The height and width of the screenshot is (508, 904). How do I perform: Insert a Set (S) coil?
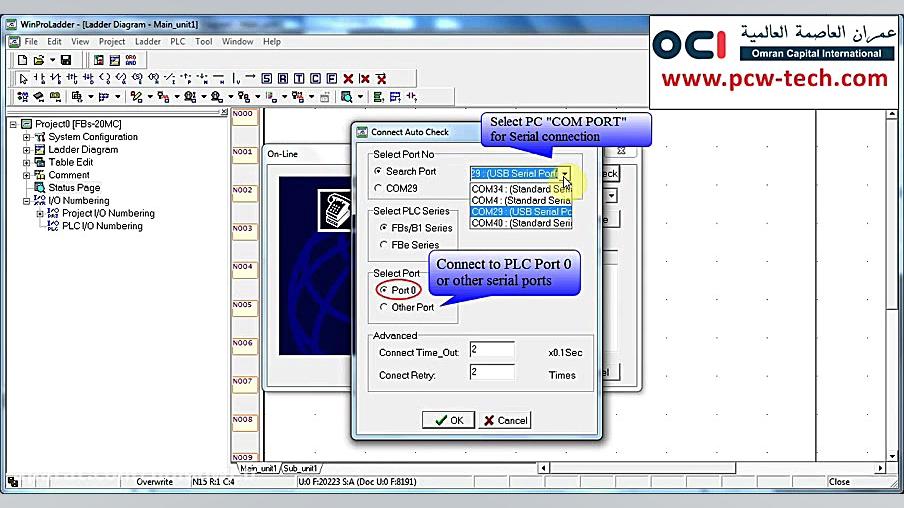pos(137,78)
